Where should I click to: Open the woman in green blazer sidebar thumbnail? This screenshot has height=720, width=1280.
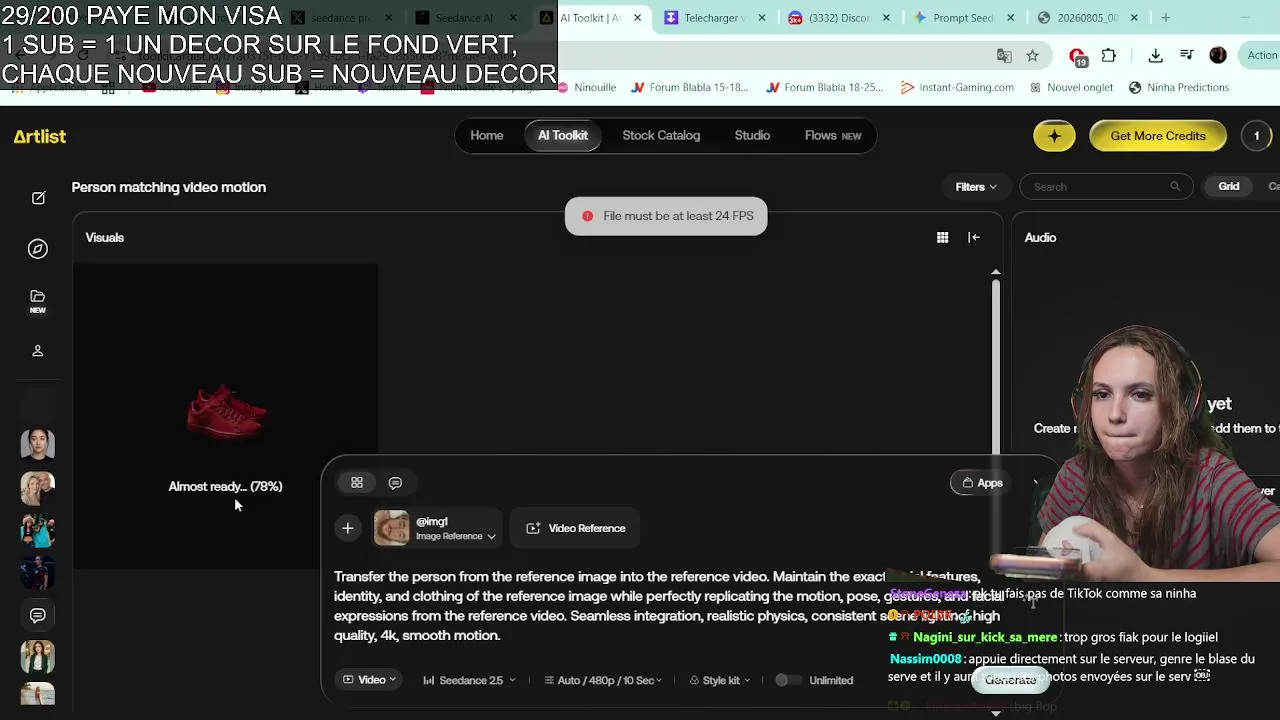pyautogui.click(x=38, y=657)
